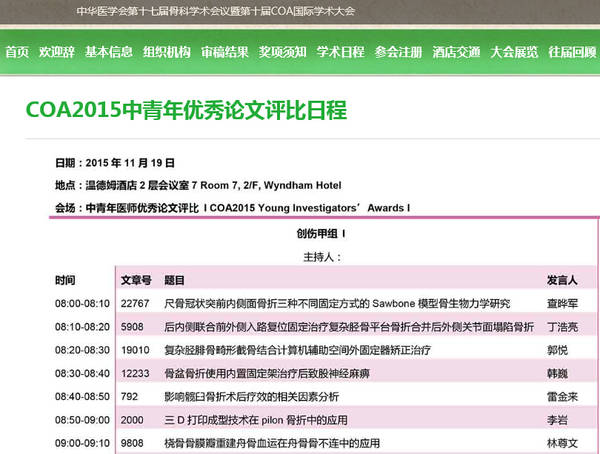
Task: Open 参会注册 registration menu item
Action: pos(399,52)
